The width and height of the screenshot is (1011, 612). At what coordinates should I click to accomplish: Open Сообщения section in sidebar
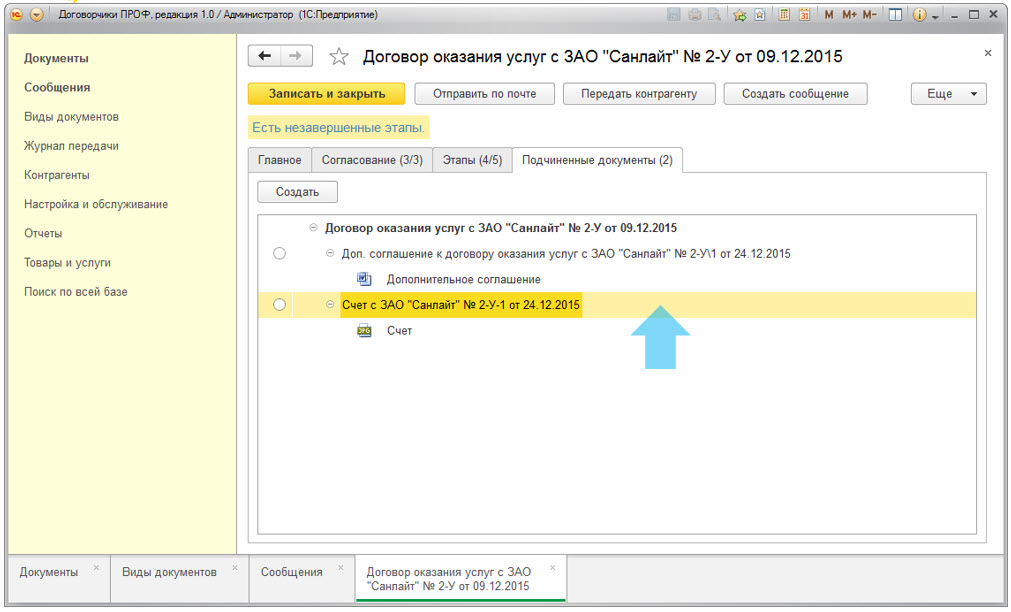tap(57, 87)
